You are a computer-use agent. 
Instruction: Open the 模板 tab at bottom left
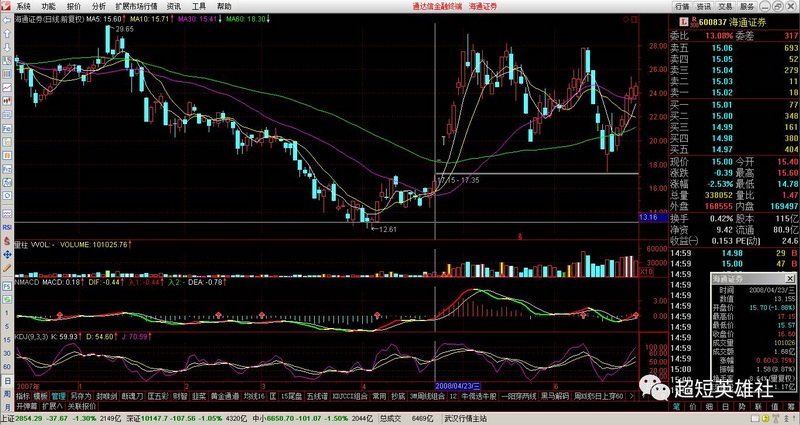[x=39, y=396]
